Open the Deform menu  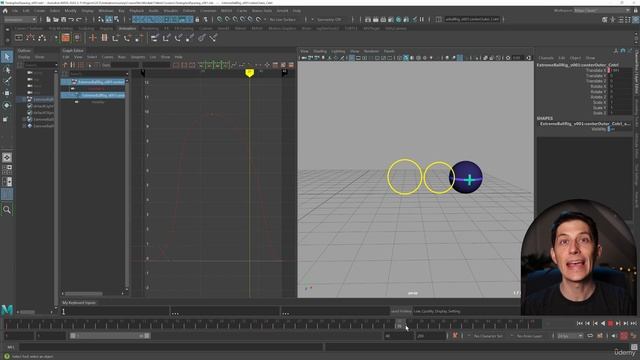[x=189, y=11]
